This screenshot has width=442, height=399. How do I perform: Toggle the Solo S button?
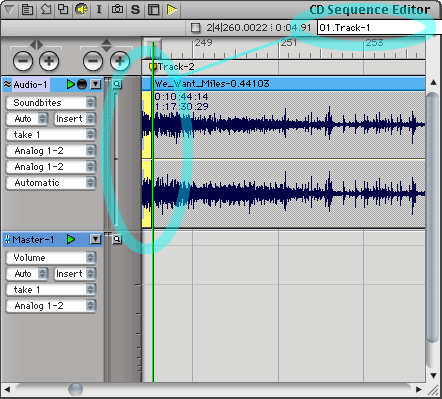click(x=135, y=10)
